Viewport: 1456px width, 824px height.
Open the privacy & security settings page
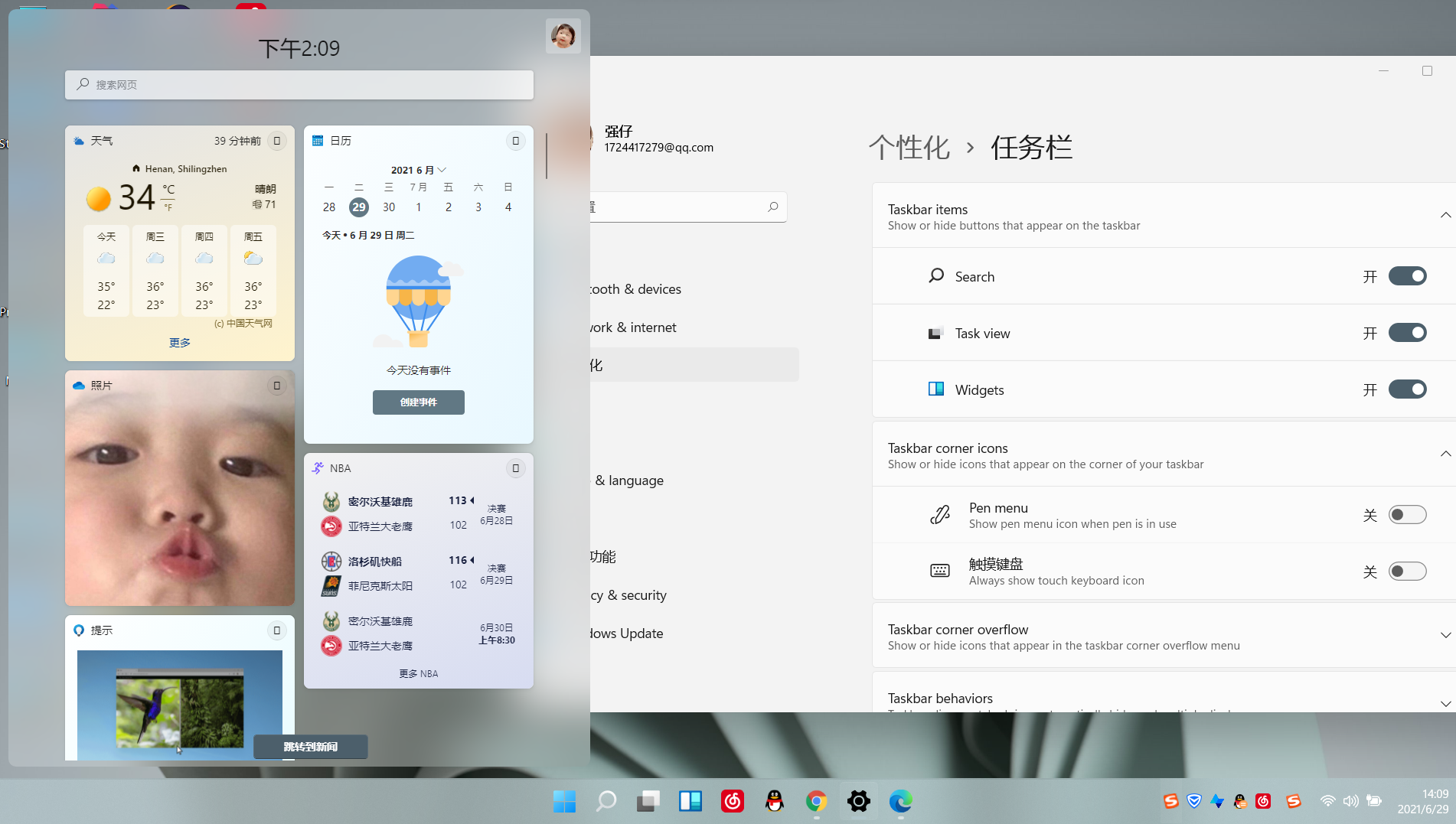[x=629, y=595]
